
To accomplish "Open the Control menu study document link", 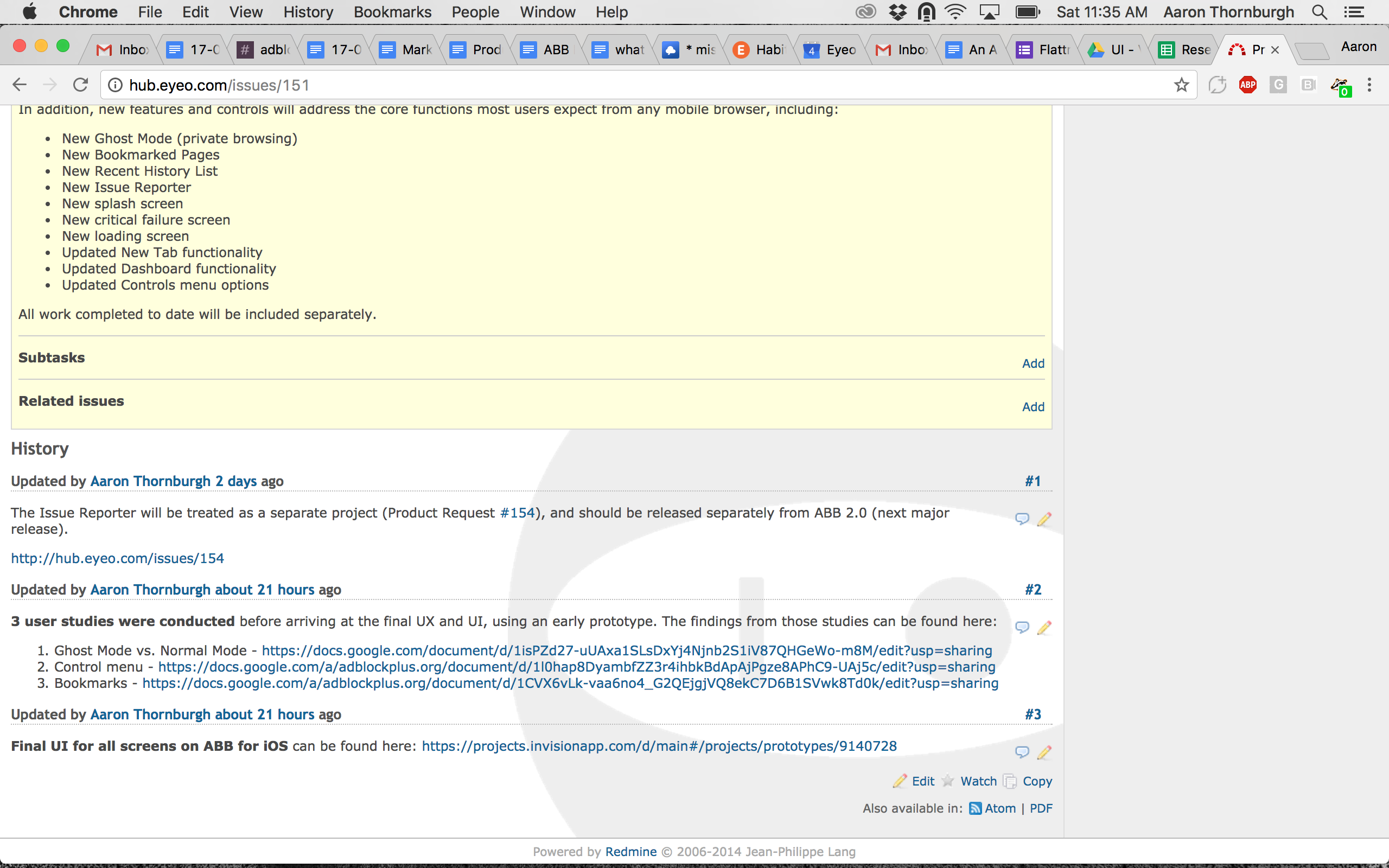I will (x=577, y=667).
